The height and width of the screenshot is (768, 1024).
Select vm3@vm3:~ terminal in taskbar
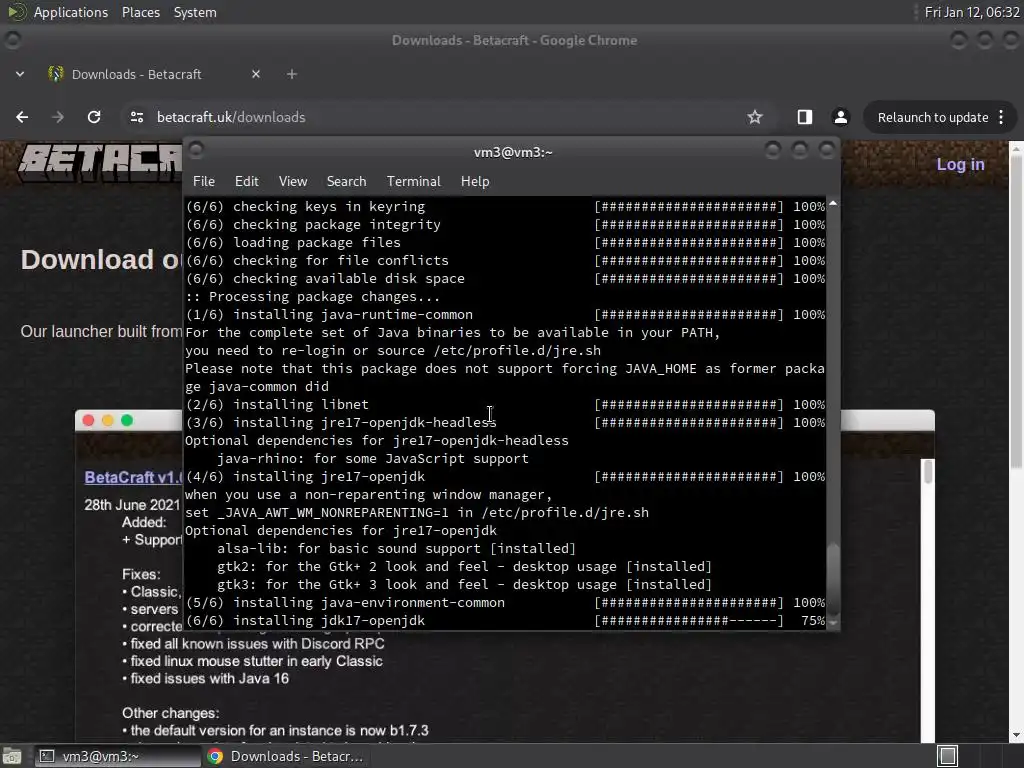(118, 756)
